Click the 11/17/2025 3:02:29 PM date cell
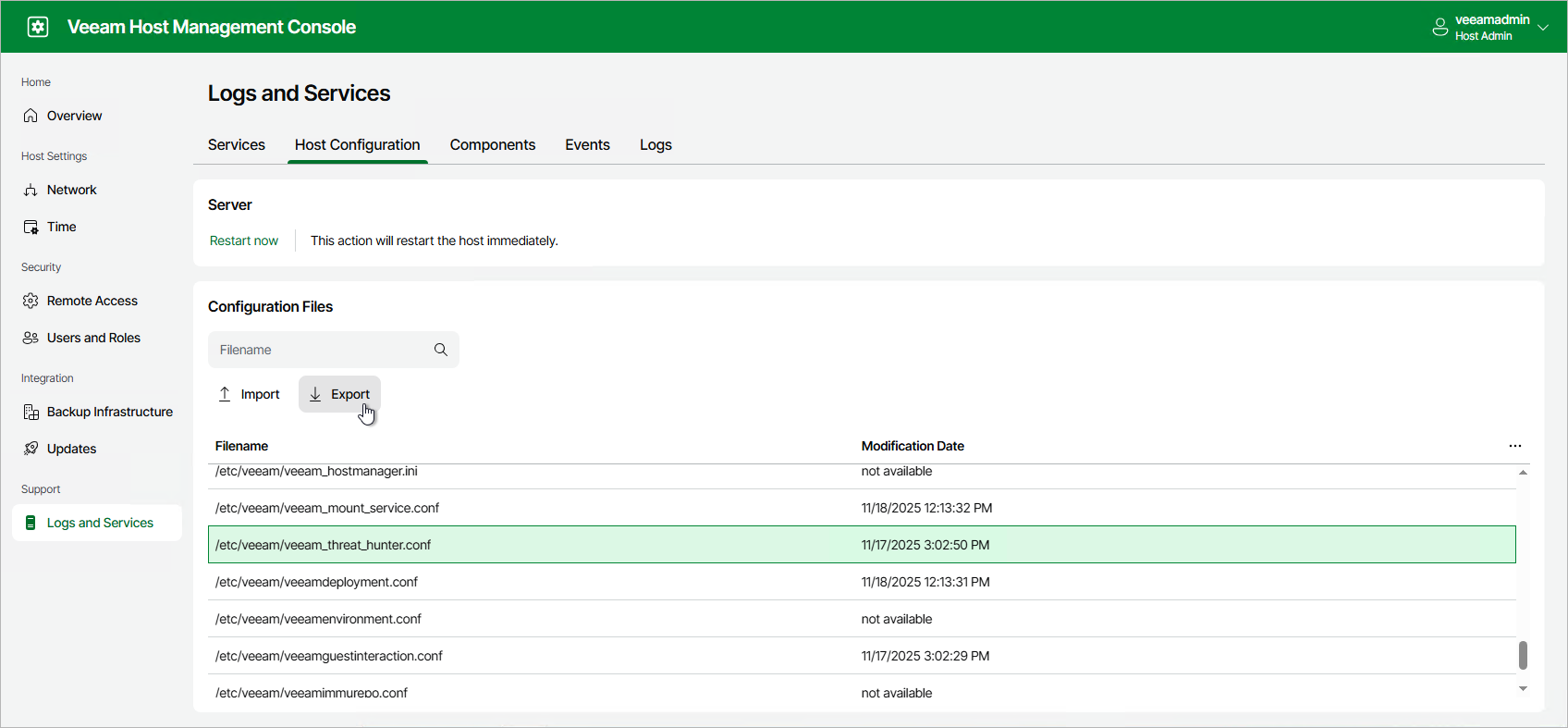The width and height of the screenshot is (1568, 728). (925, 656)
